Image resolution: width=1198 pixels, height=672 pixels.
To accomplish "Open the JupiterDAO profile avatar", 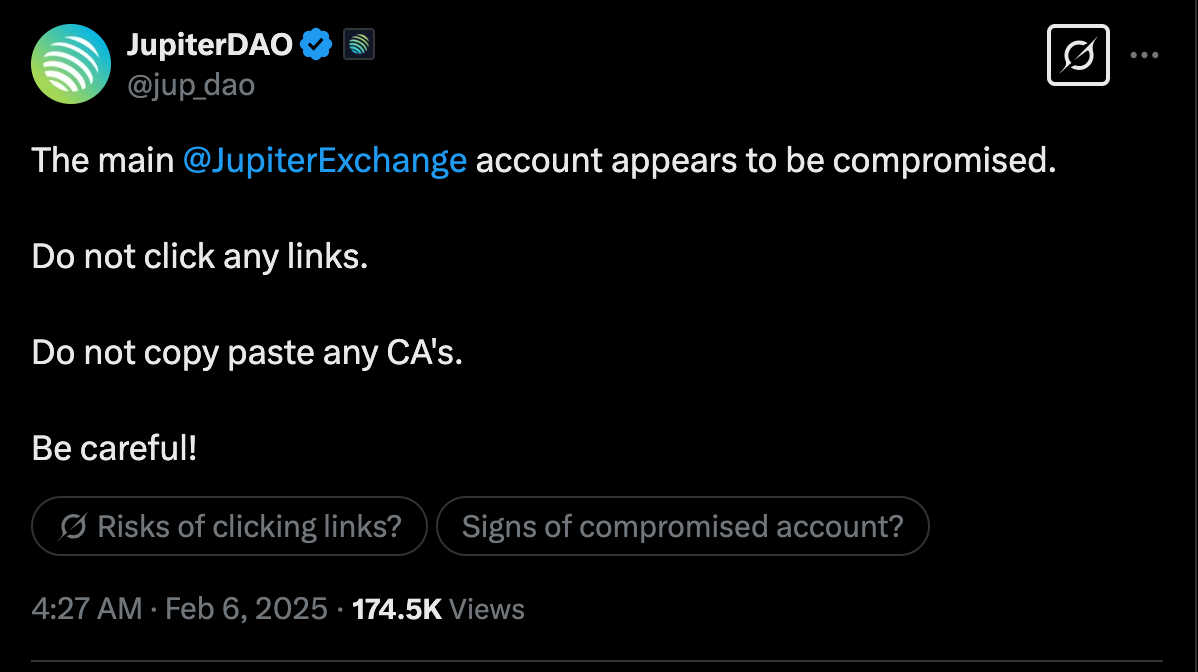I will pos(70,64).
